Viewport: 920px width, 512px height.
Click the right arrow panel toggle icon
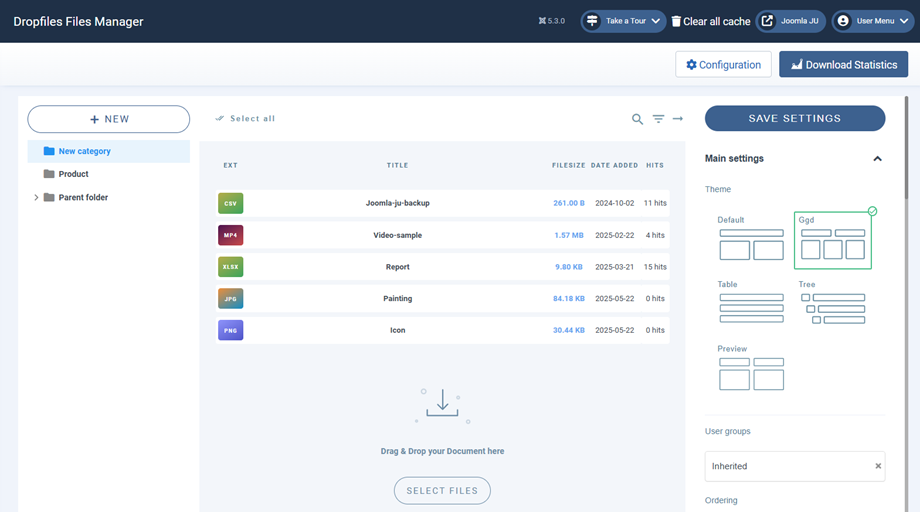pyautogui.click(x=678, y=119)
